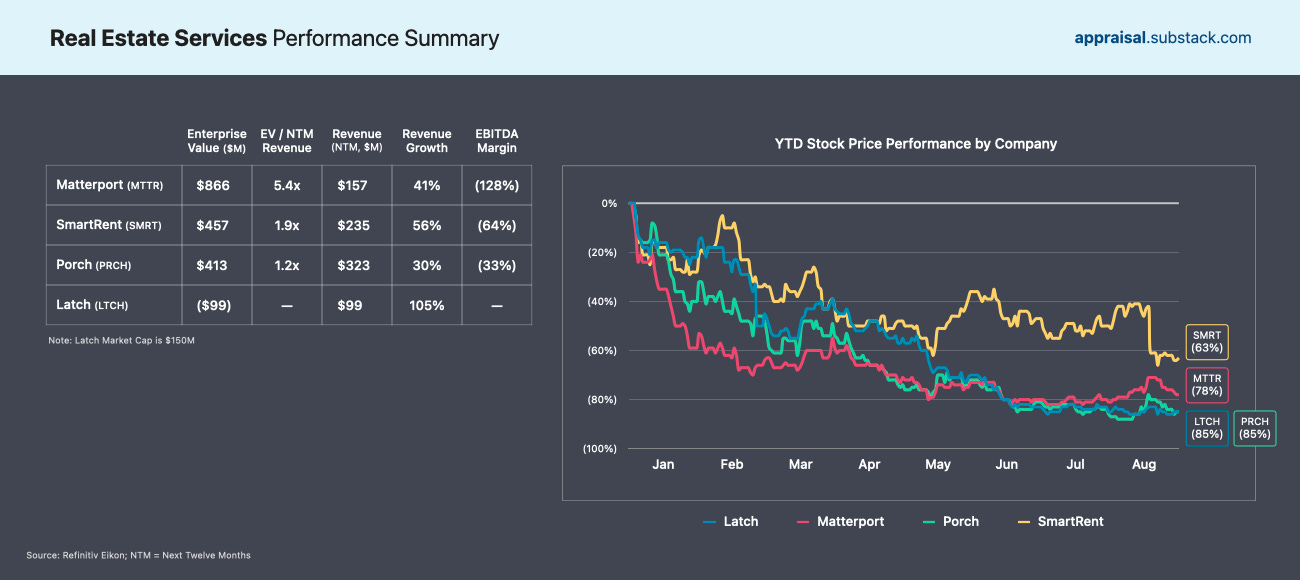Viewport: 1300px width, 580px height.
Task: Select the SmartRent (SMRT) row label
Action: pyautogui.click(x=108, y=225)
